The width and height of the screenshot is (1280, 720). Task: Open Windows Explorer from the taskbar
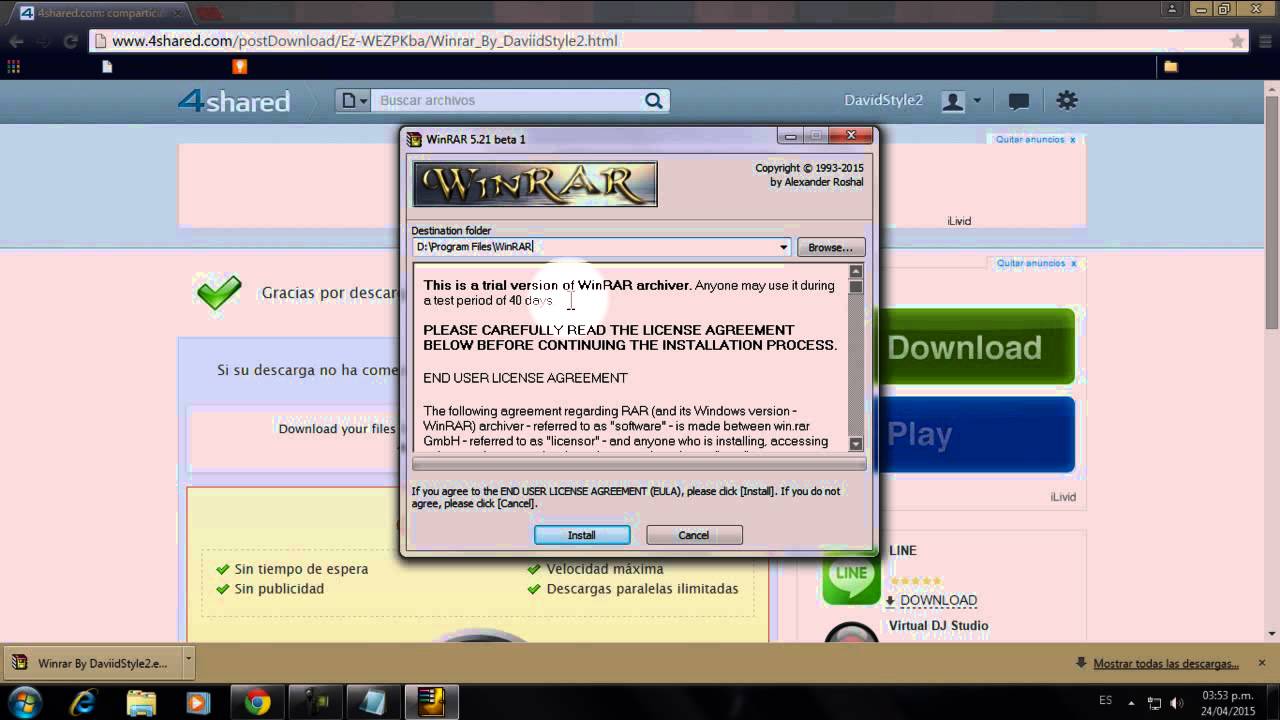pyautogui.click(x=141, y=702)
